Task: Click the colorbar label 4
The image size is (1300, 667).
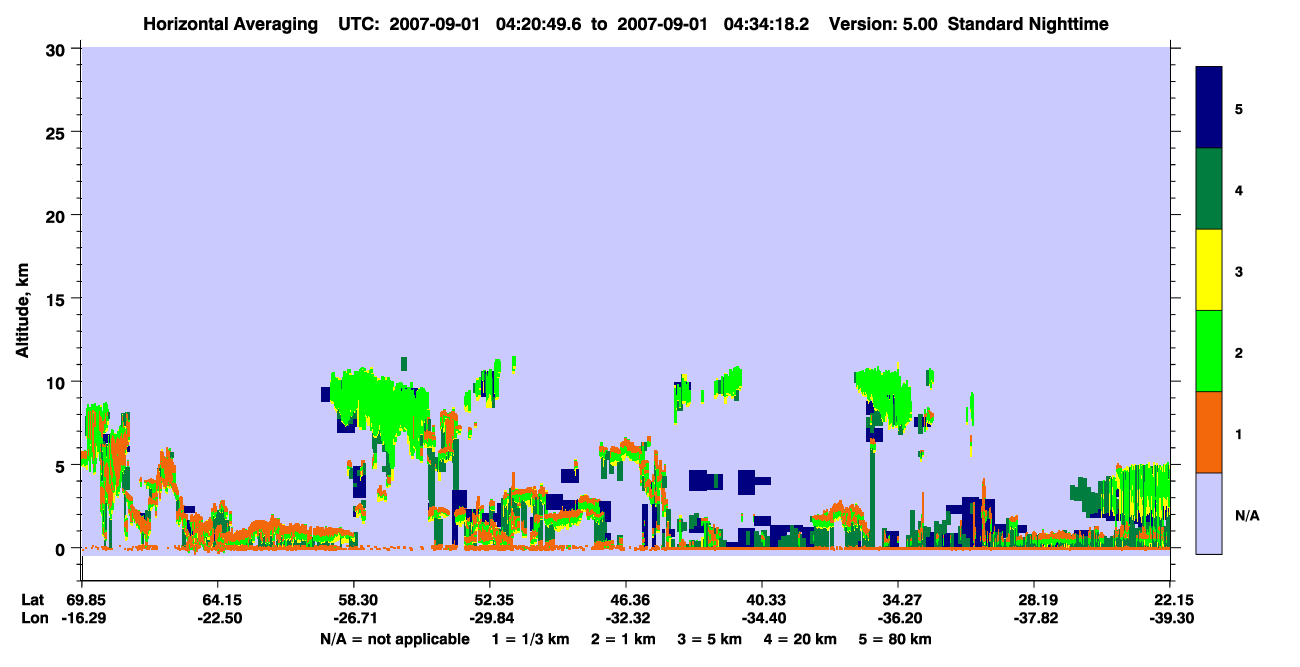Action: click(1239, 190)
